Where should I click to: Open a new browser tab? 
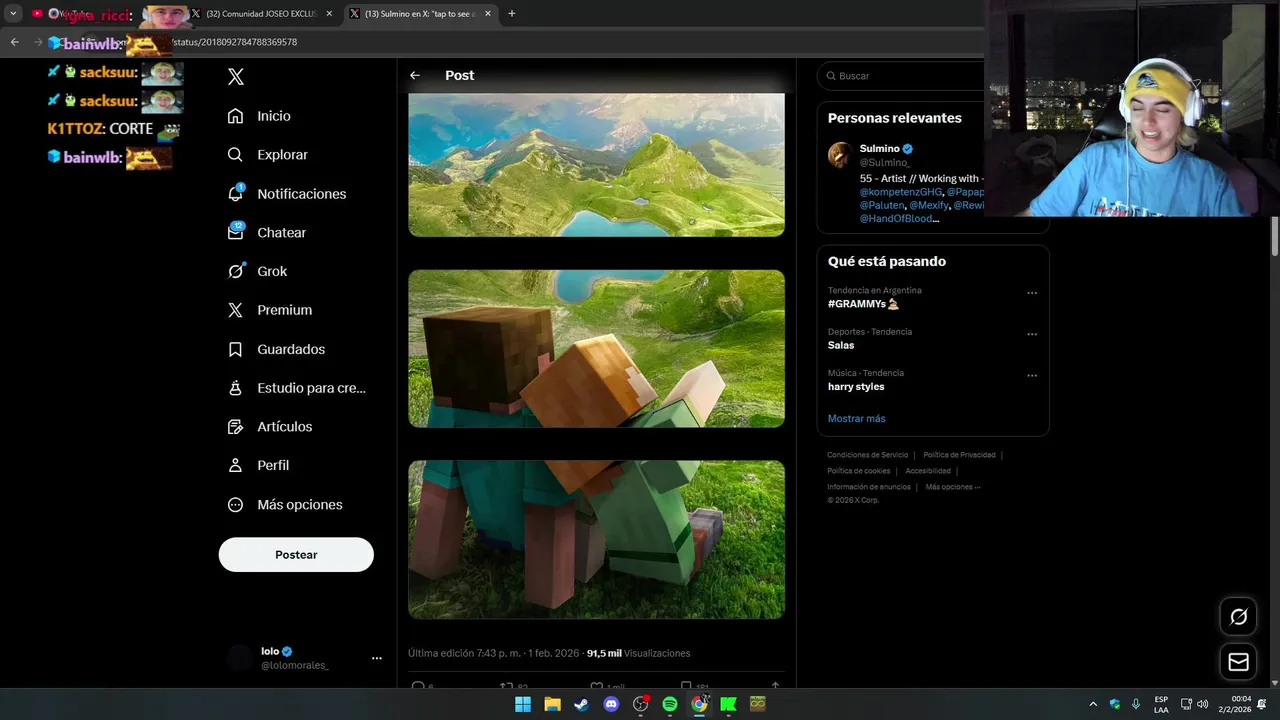click(512, 14)
